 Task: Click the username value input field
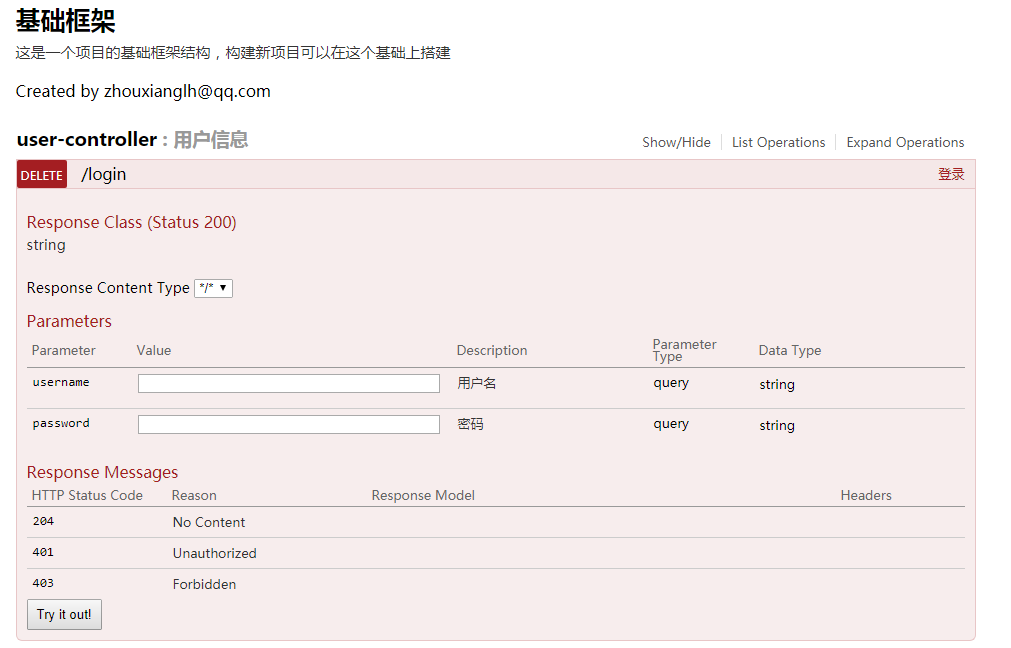pos(288,383)
